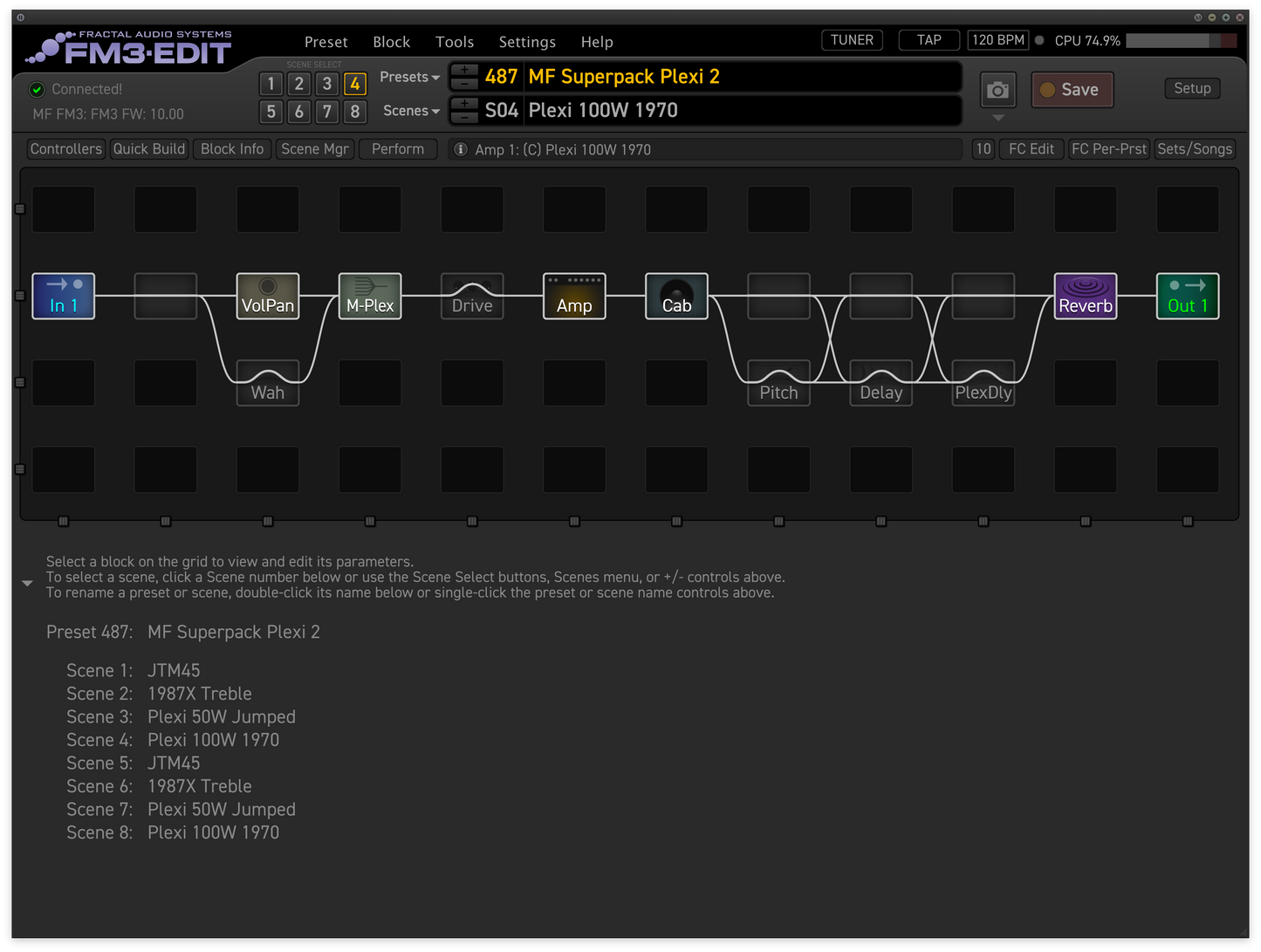Select the M-Plex block
Screen dimensions: 1261x952
click(x=369, y=296)
